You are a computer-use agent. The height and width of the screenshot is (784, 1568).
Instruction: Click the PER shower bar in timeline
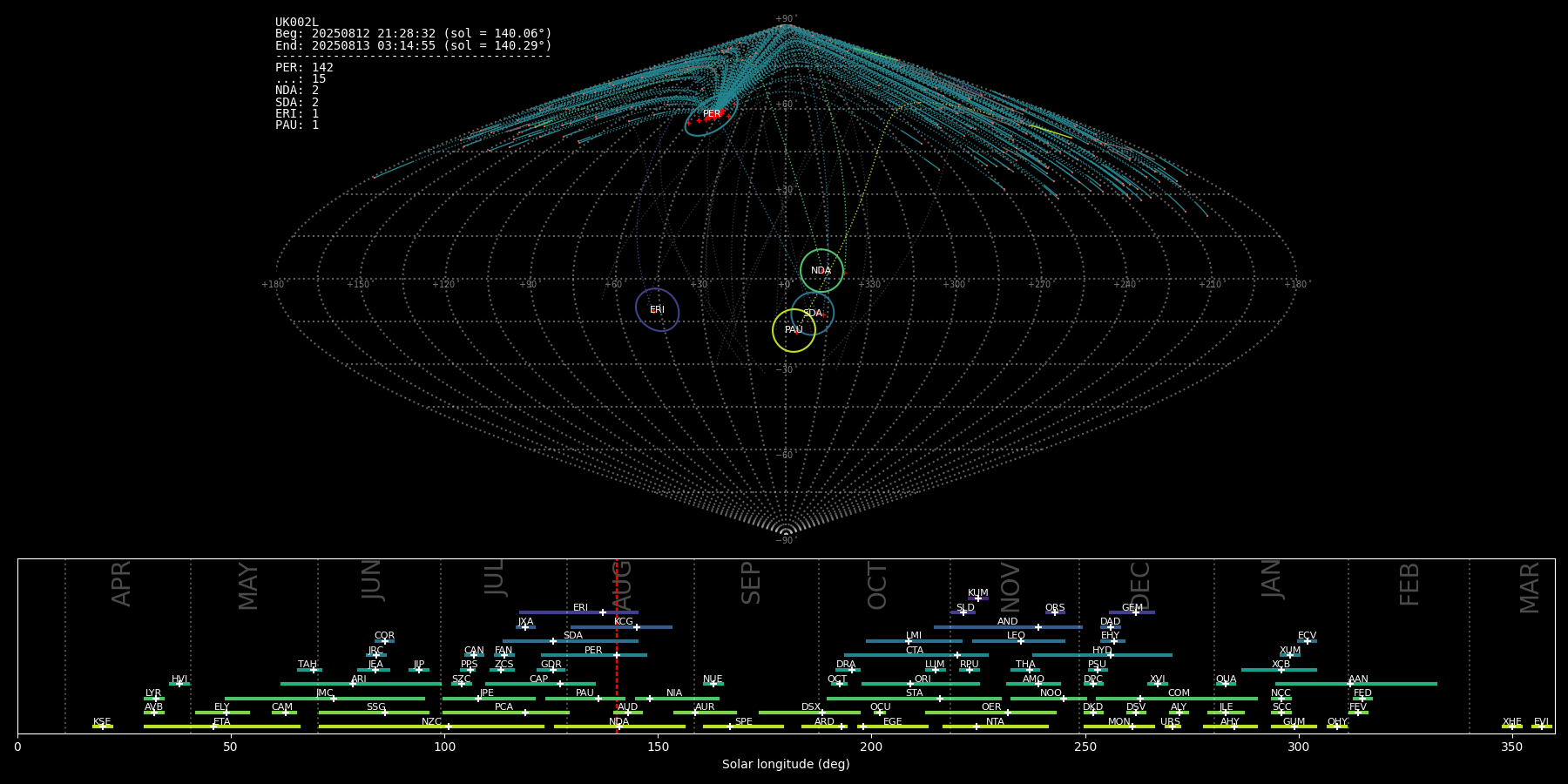click(x=594, y=655)
